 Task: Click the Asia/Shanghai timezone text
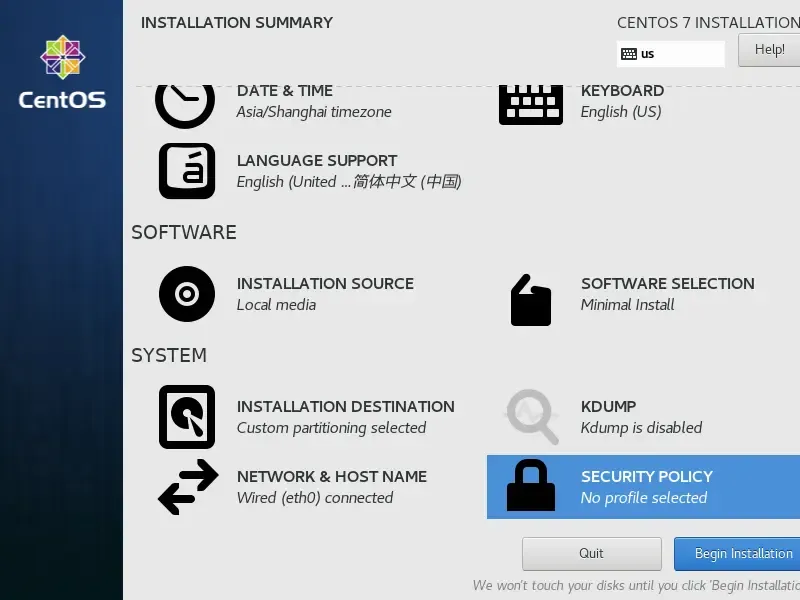[x=314, y=112]
